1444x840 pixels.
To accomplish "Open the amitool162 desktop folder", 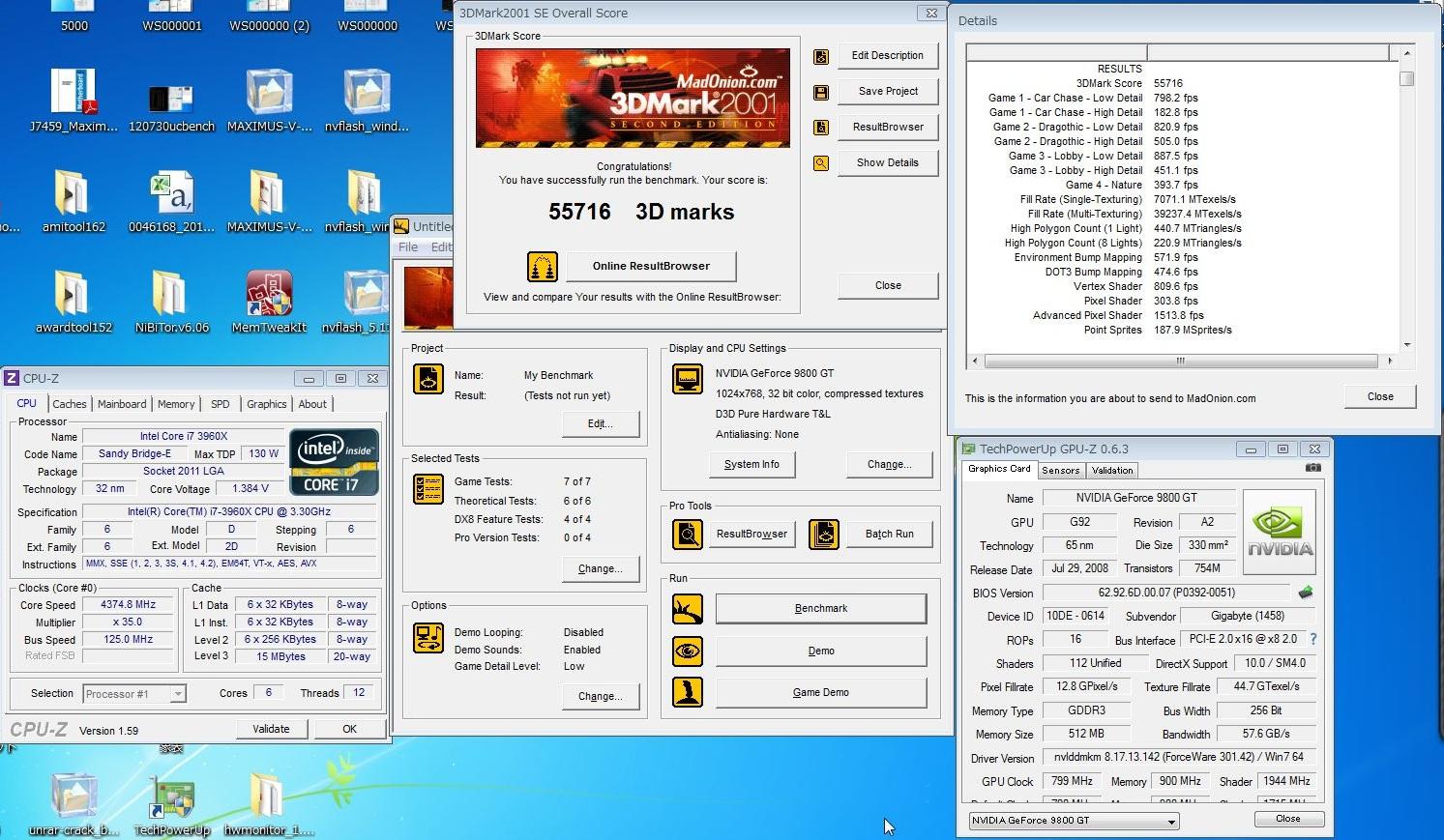I will click(x=74, y=201).
